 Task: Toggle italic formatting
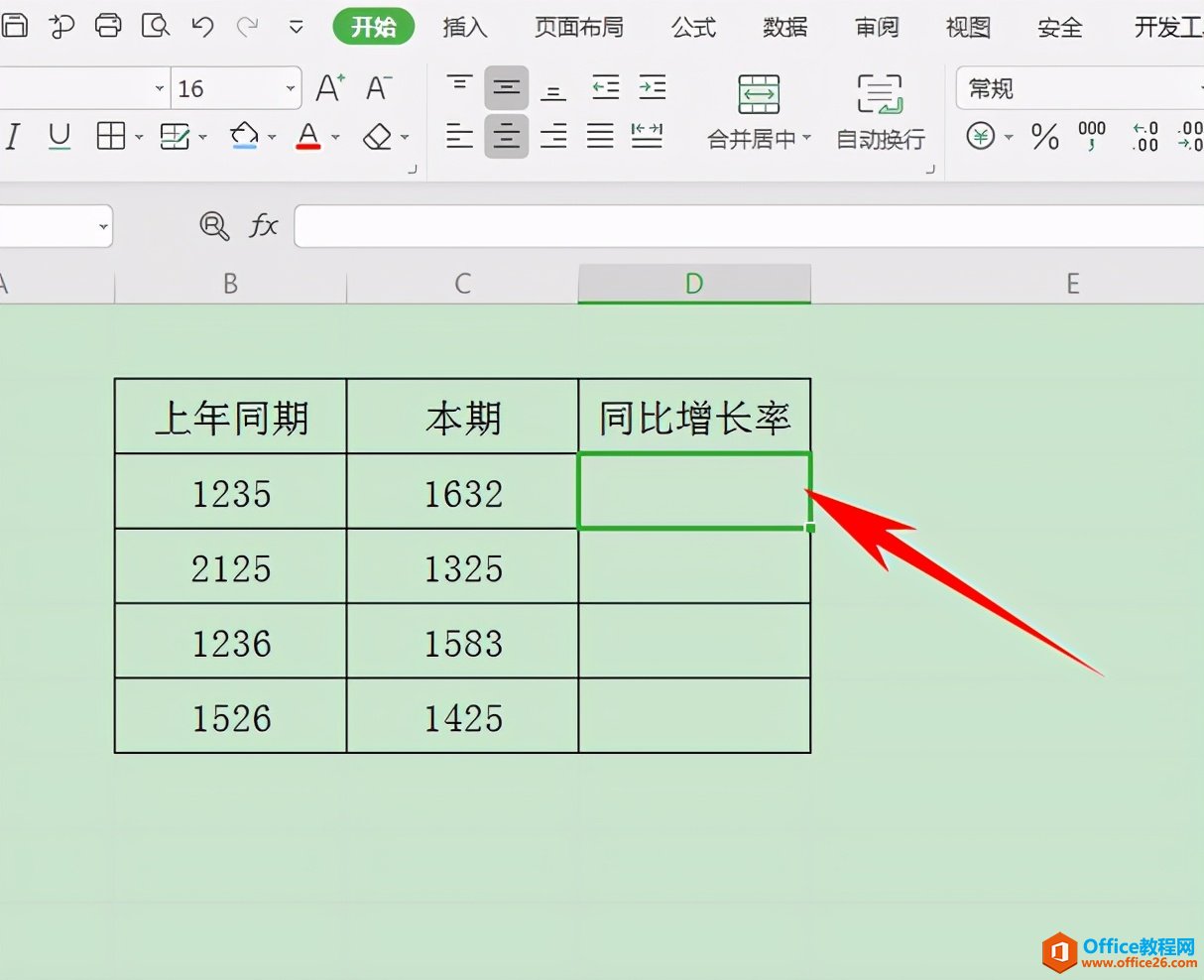pos(13,136)
